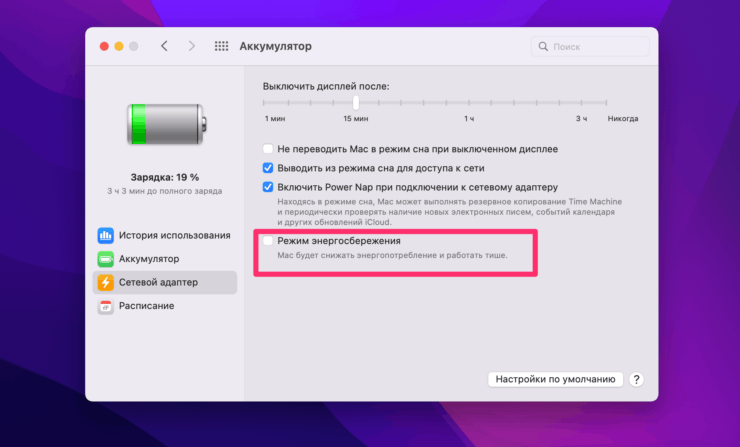The image size is (740, 447).
Task: Select the Сетевой адаптер lightning icon
Action: click(x=105, y=282)
